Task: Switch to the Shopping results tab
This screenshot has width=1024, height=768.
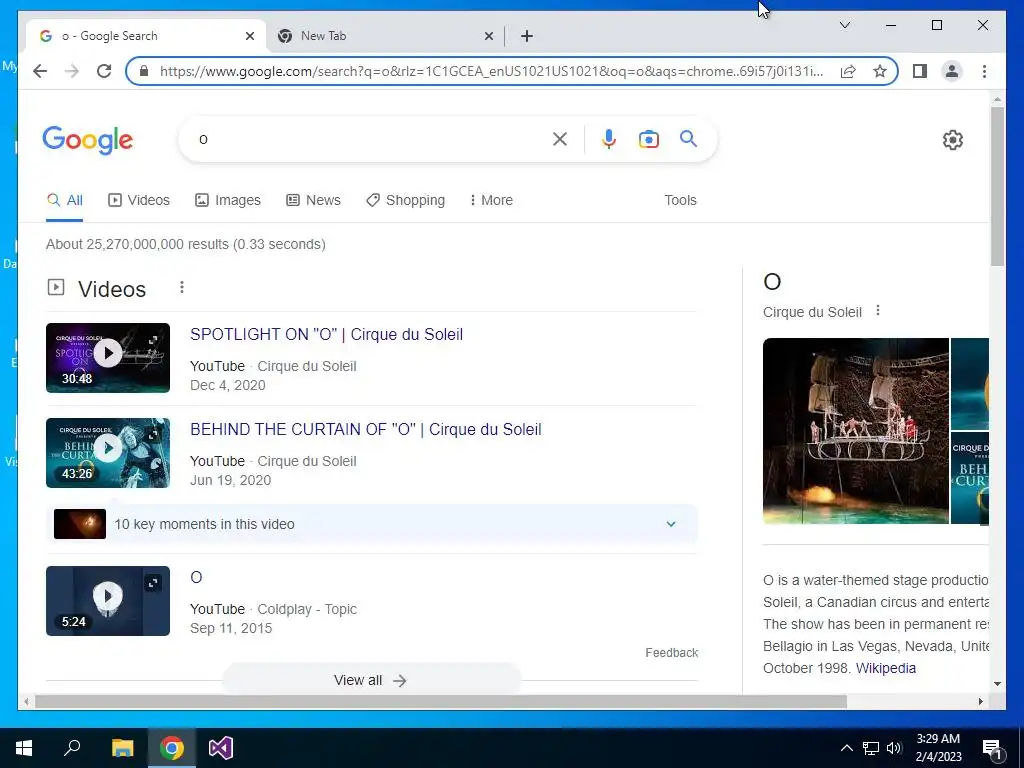Action: pyautogui.click(x=406, y=200)
